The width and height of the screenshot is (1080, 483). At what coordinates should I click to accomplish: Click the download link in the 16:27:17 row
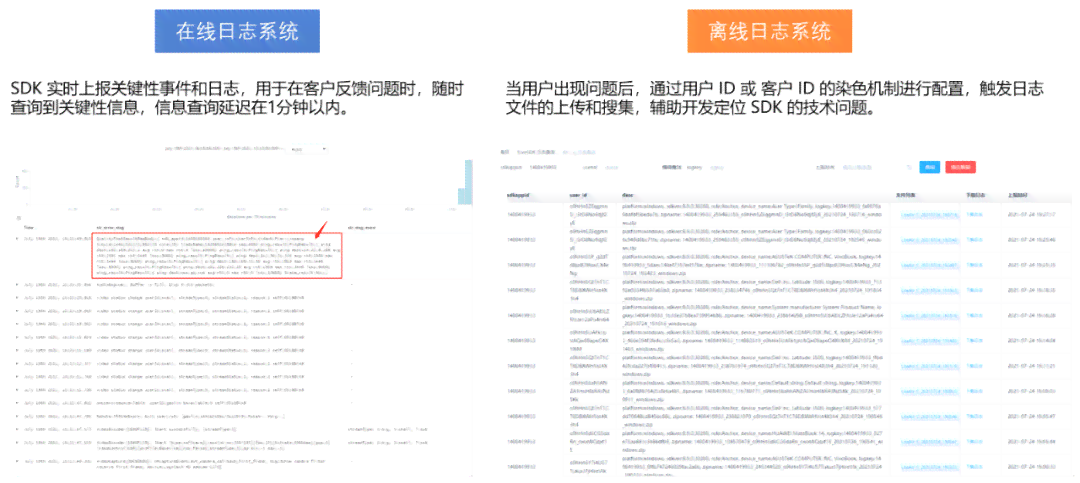pos(974,214)
